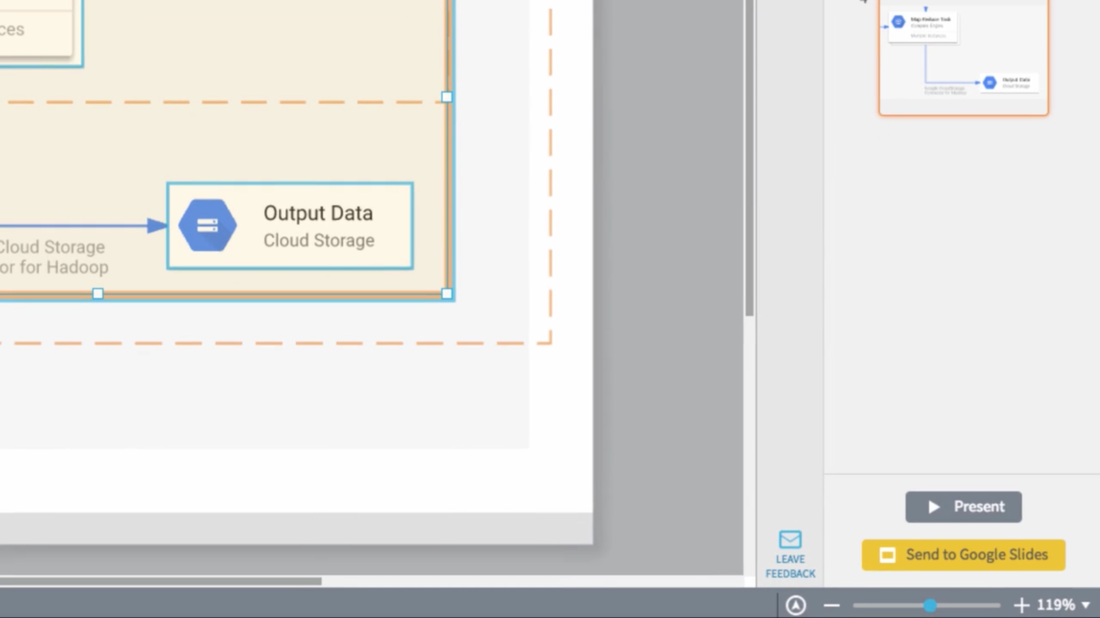The image size is (1100, 618).
Task: Click Send to Google Slides button
Action: pos(963,555)
